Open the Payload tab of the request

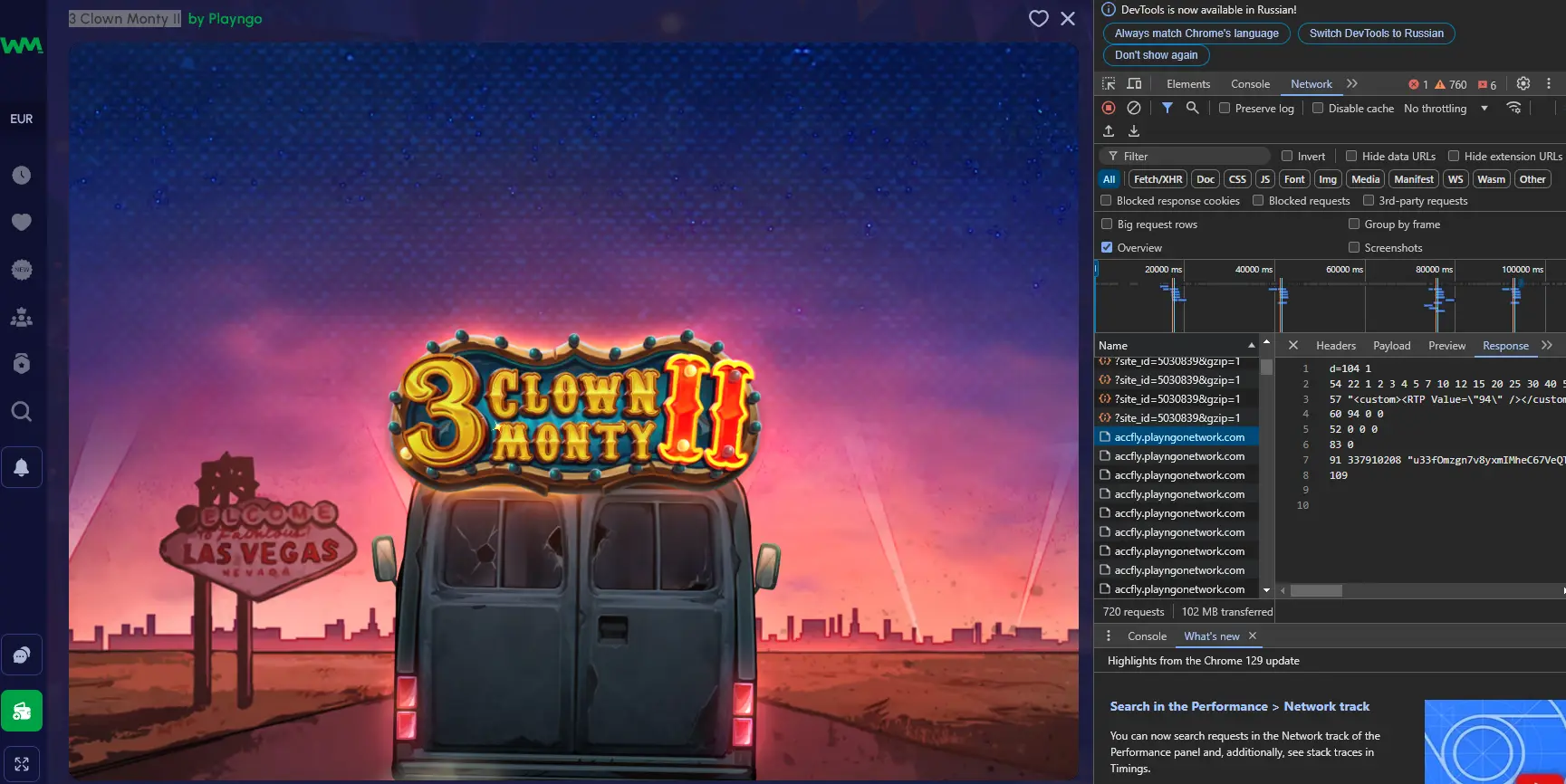pos(1391,345)
